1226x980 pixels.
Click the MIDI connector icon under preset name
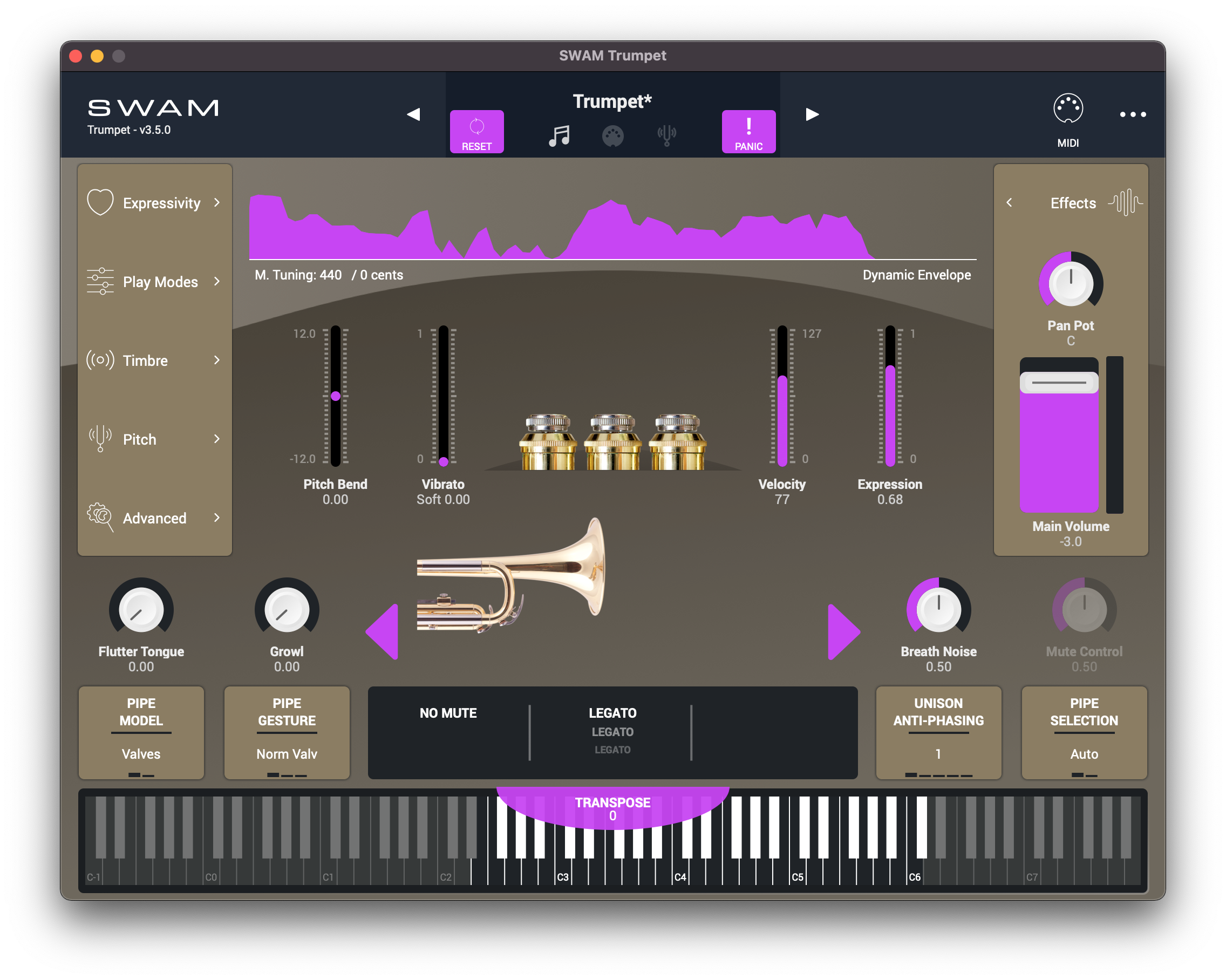(x=612, y=136)
